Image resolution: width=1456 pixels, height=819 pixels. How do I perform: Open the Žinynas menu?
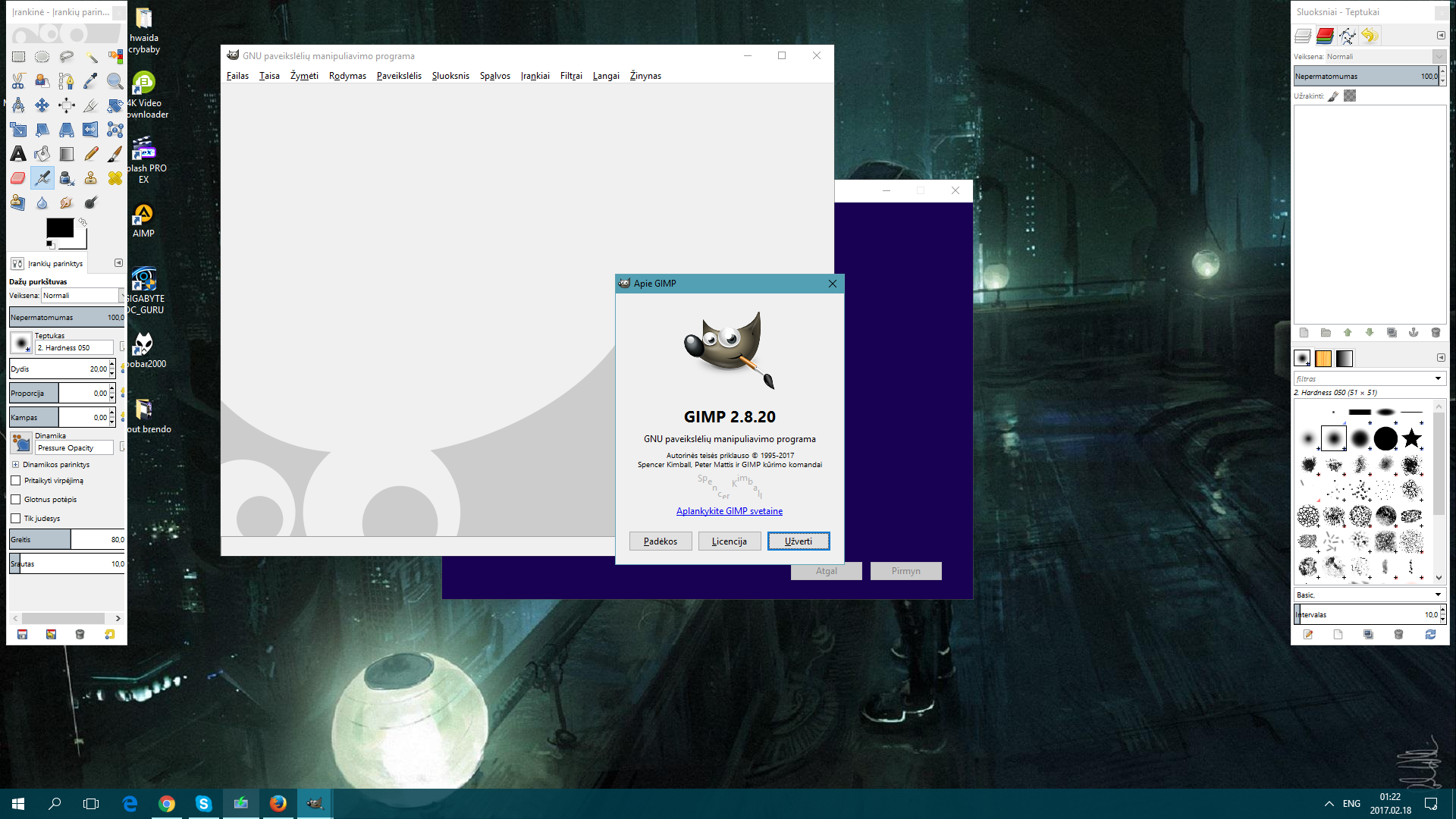click(645, 76)
